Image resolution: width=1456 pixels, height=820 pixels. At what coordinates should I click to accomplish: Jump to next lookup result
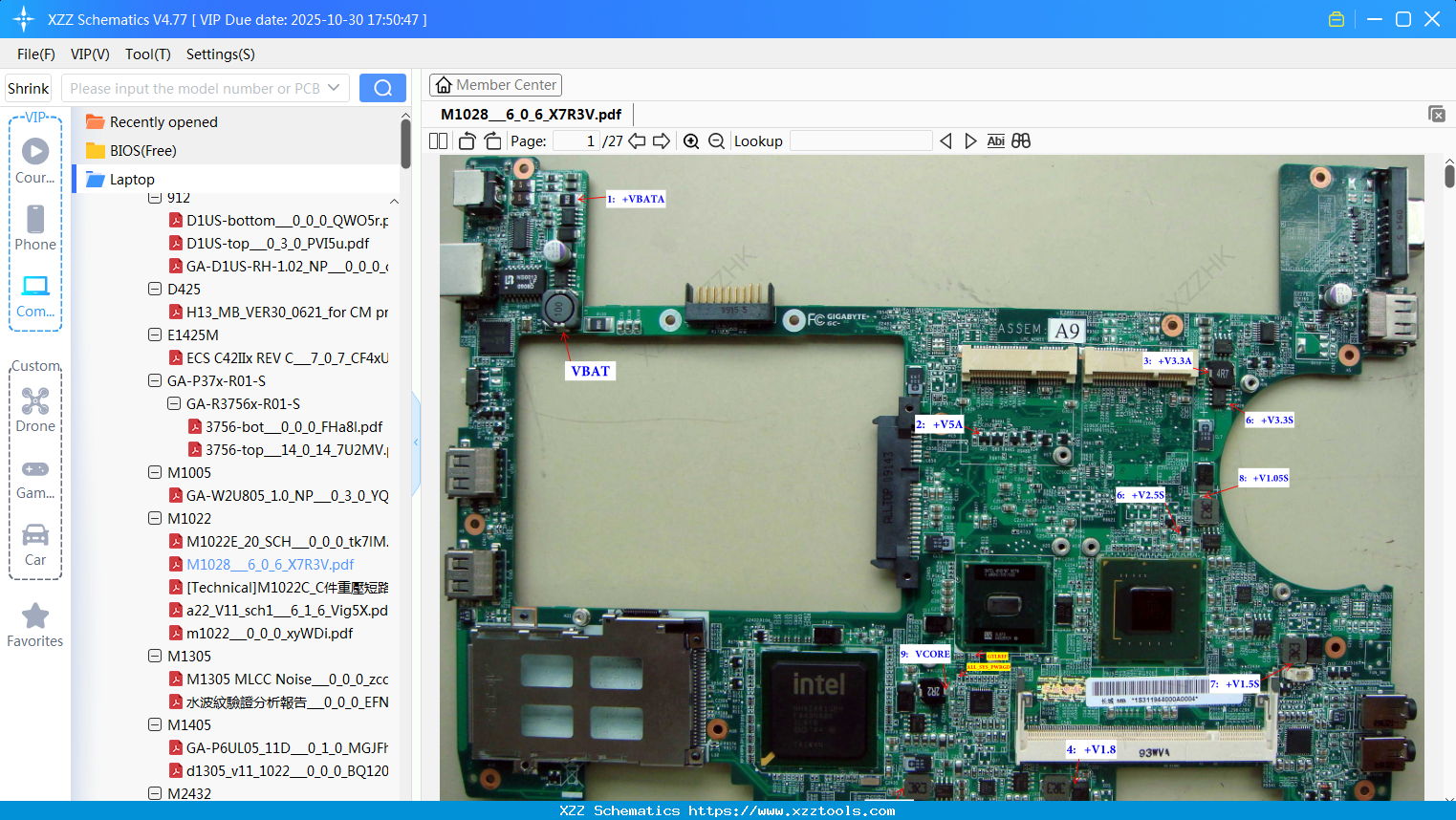[971, 141]
